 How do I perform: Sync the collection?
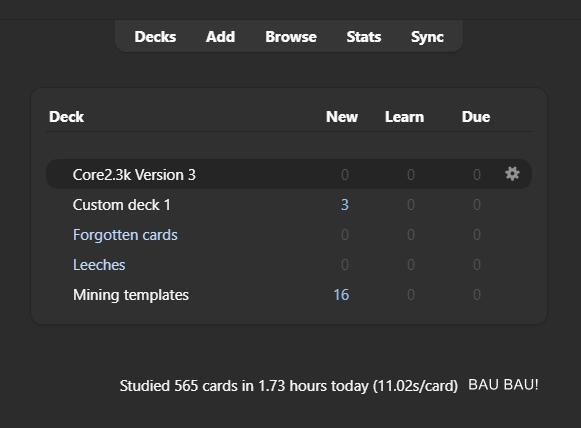click(427, 37)
